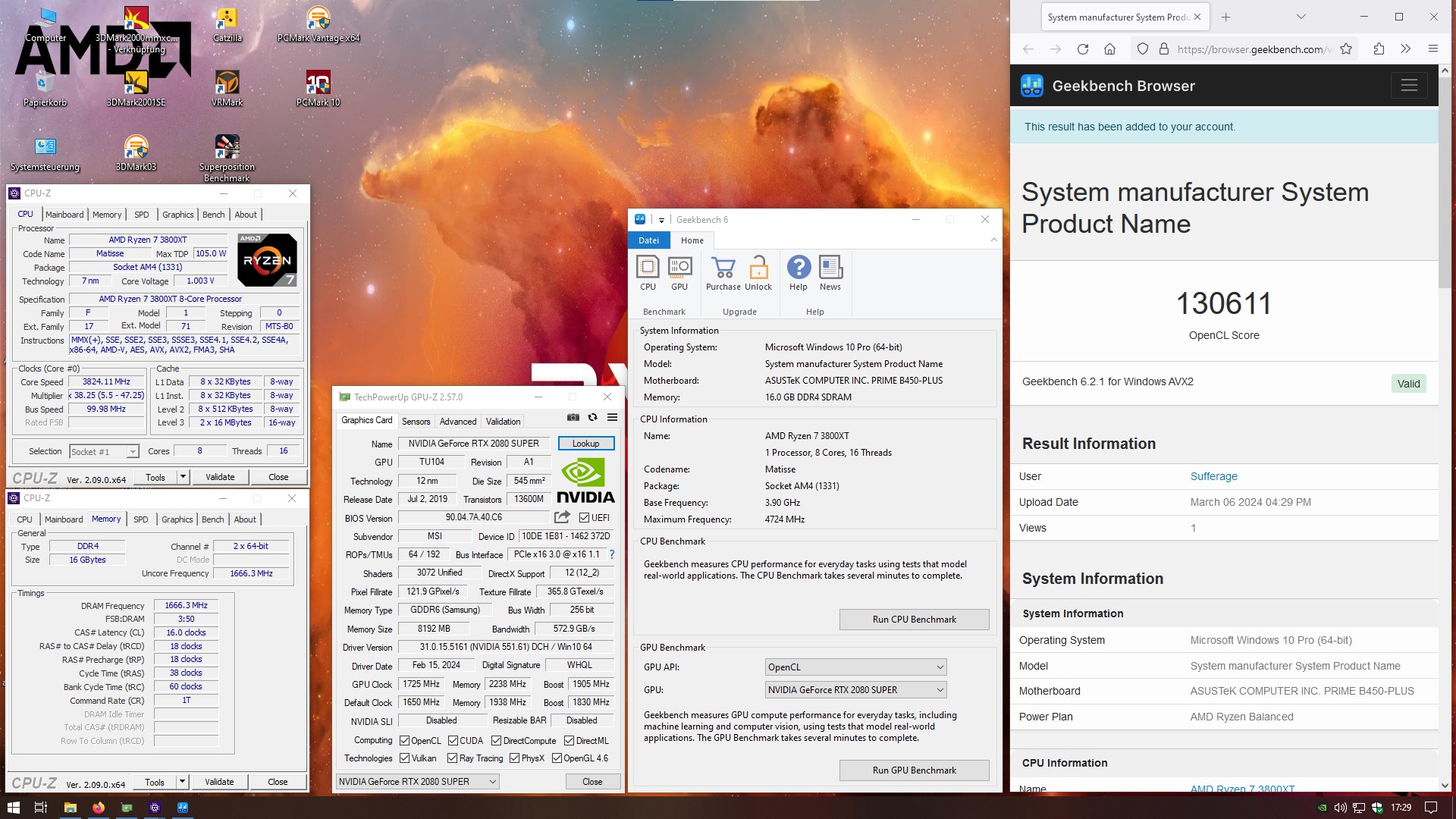Image resolution: width=1456 pixels, height=819 pixels.
Task: Open a new browser tab
Action: tap(1225, 17)
